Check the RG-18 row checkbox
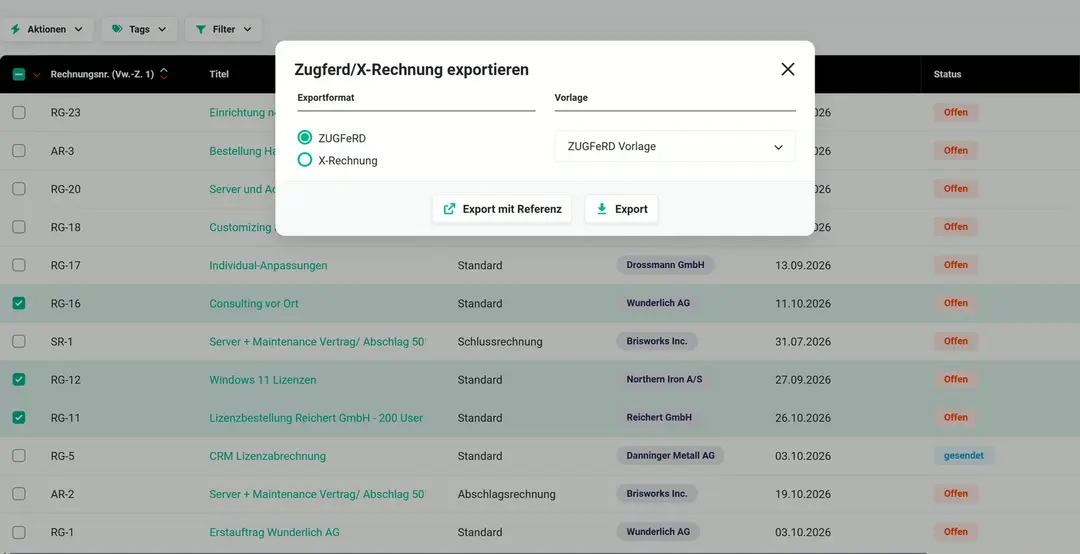The height and width of the screenshot is (554, 1080). click(x=19, y=227)
